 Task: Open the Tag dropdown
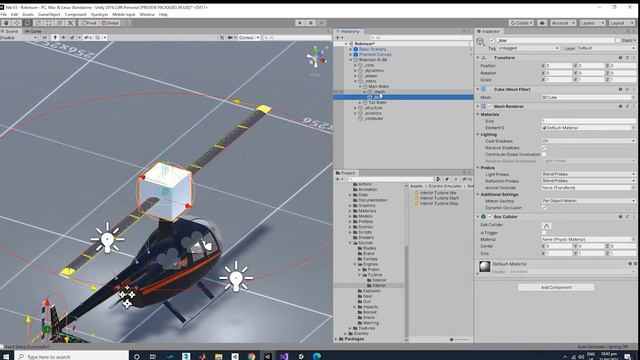click(x=529, y=48)
